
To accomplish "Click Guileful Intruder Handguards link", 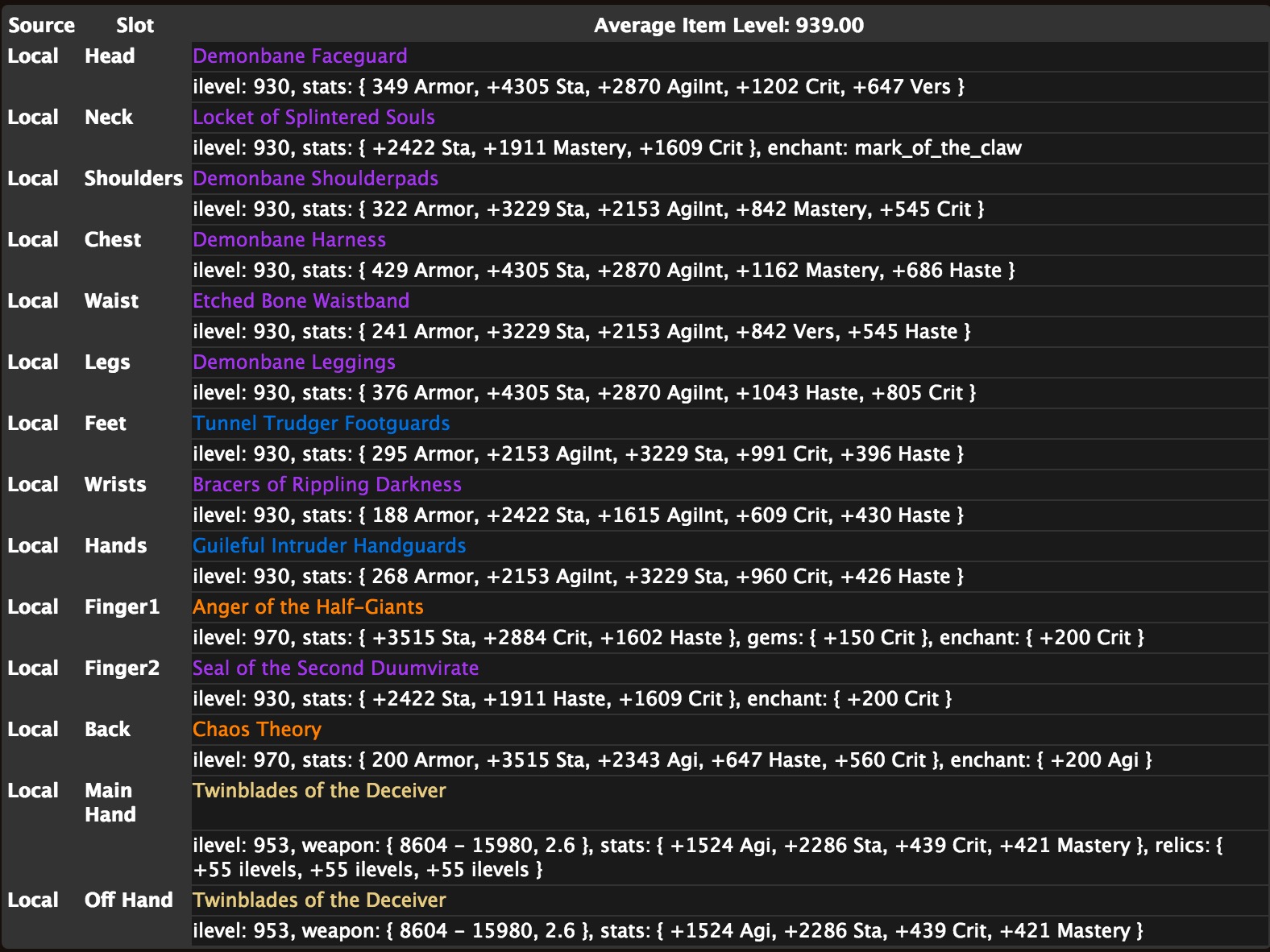I will pos(329,546).
